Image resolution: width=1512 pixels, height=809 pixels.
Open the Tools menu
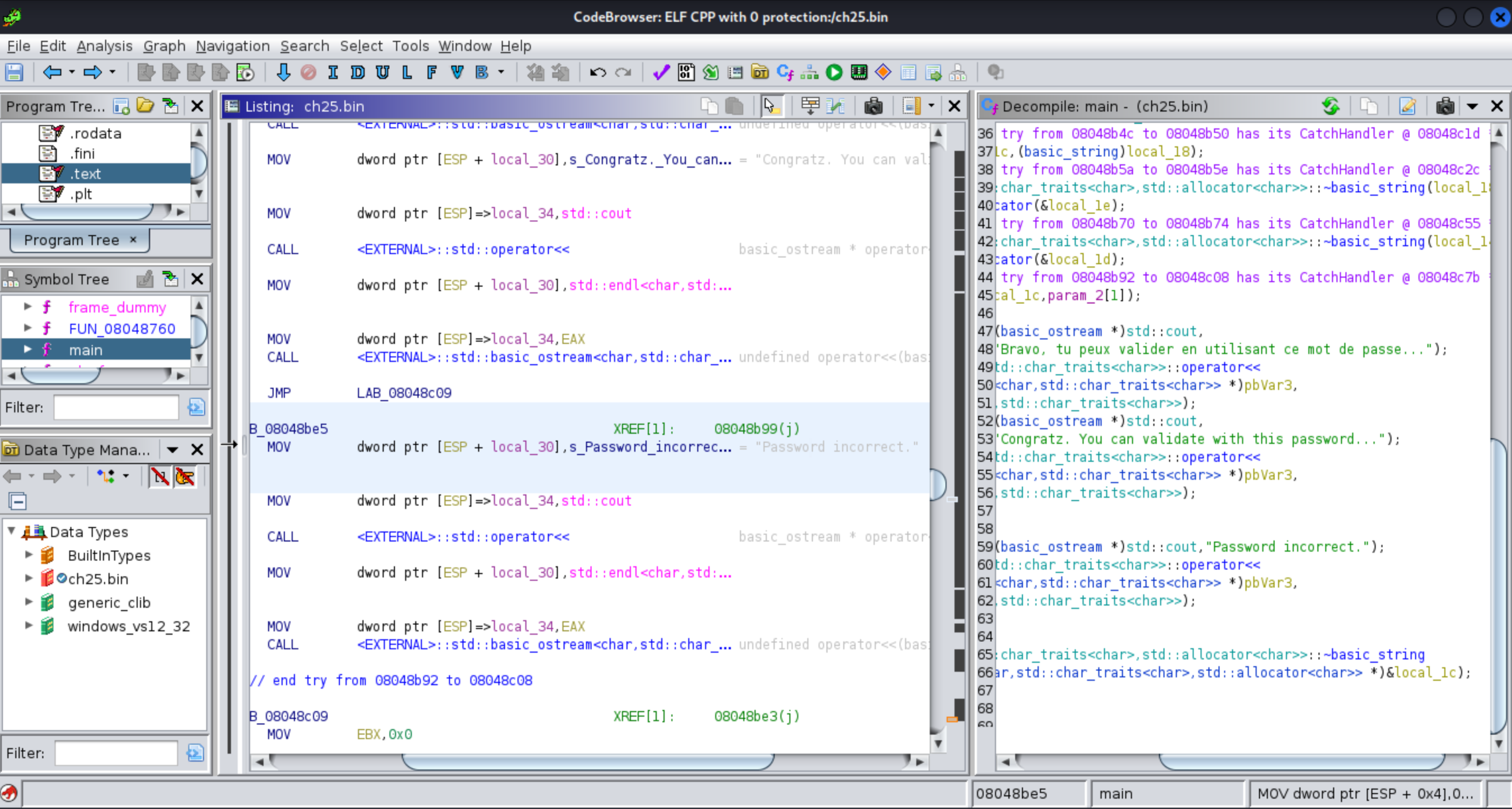tap(410, 46)
